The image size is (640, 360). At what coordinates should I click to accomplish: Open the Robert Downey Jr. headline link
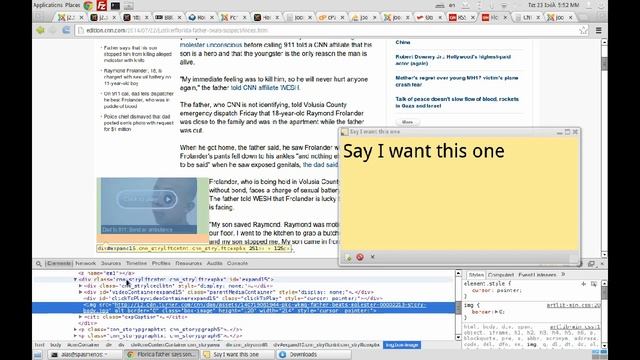tap(453, 60)
